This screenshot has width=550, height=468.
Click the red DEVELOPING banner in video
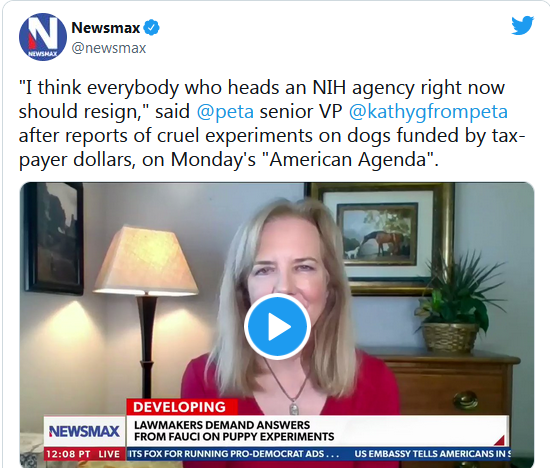click(182, 407)
